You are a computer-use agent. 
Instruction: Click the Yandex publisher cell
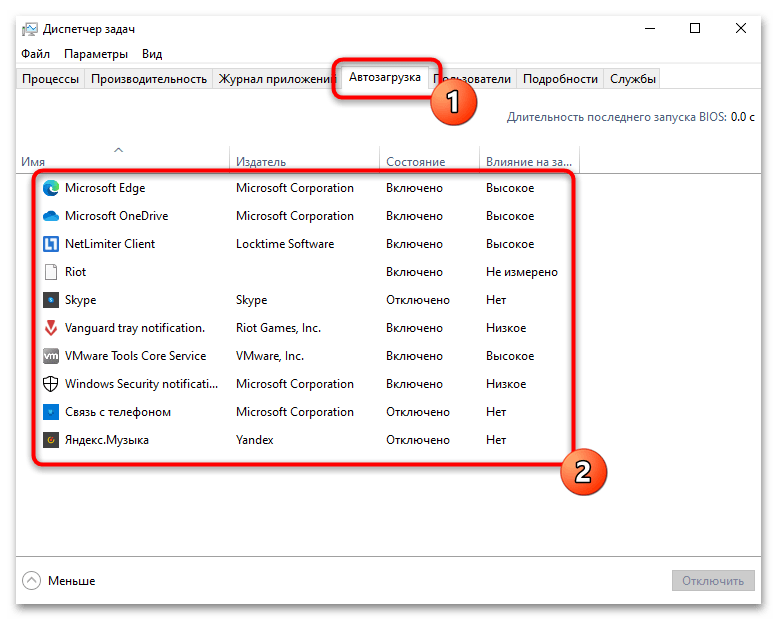(x=255, y=440)
